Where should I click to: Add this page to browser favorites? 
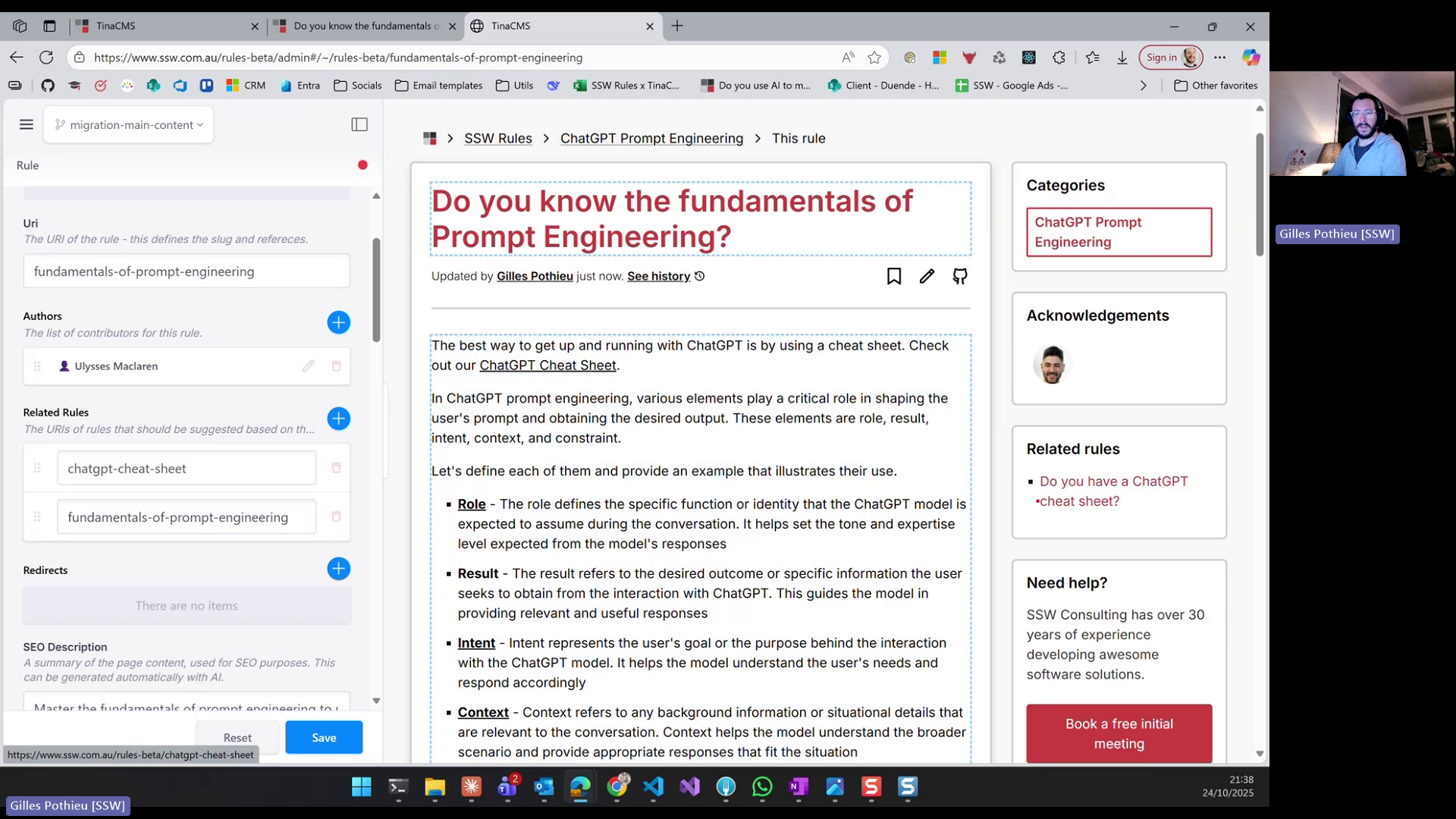(x=874, y=57)
